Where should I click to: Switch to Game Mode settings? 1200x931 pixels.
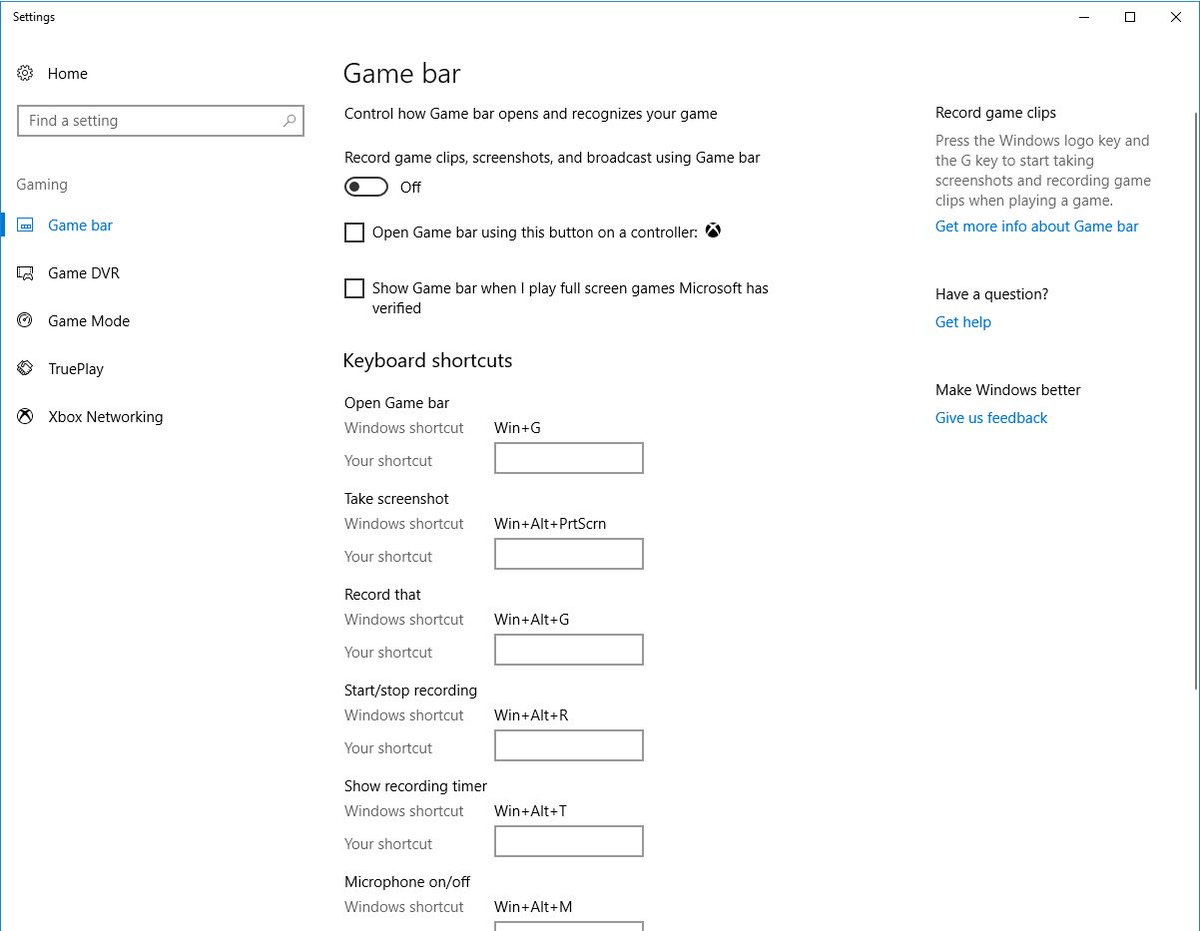pos(89,321)
